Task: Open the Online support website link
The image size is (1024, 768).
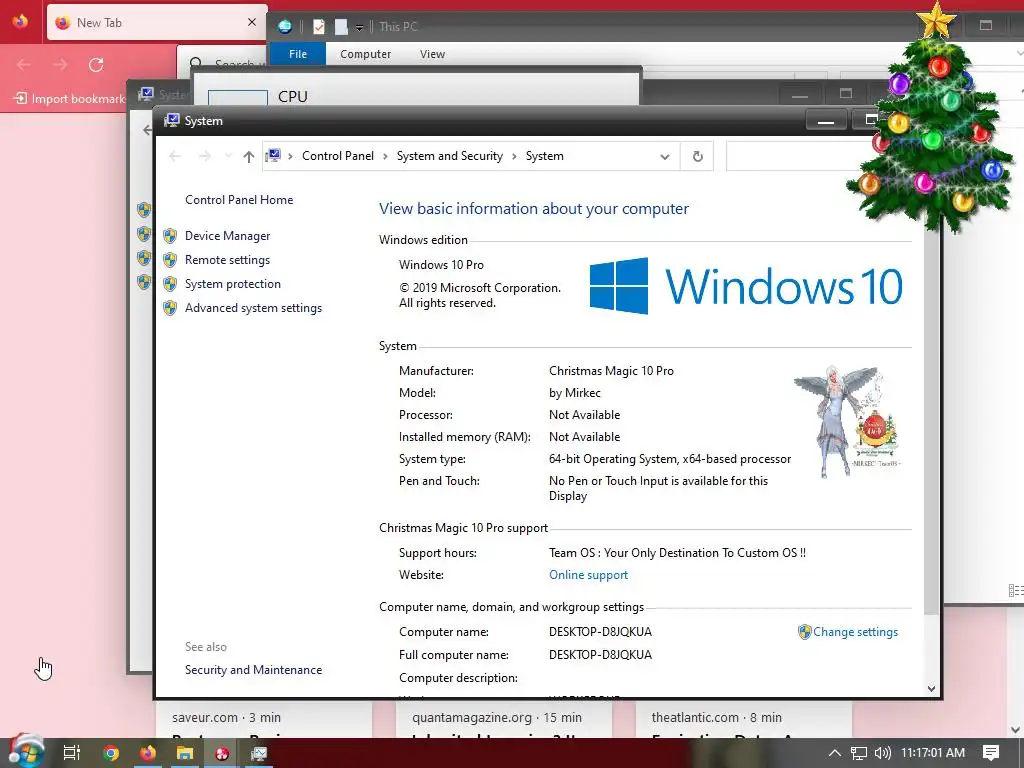Action: (588, 575)
